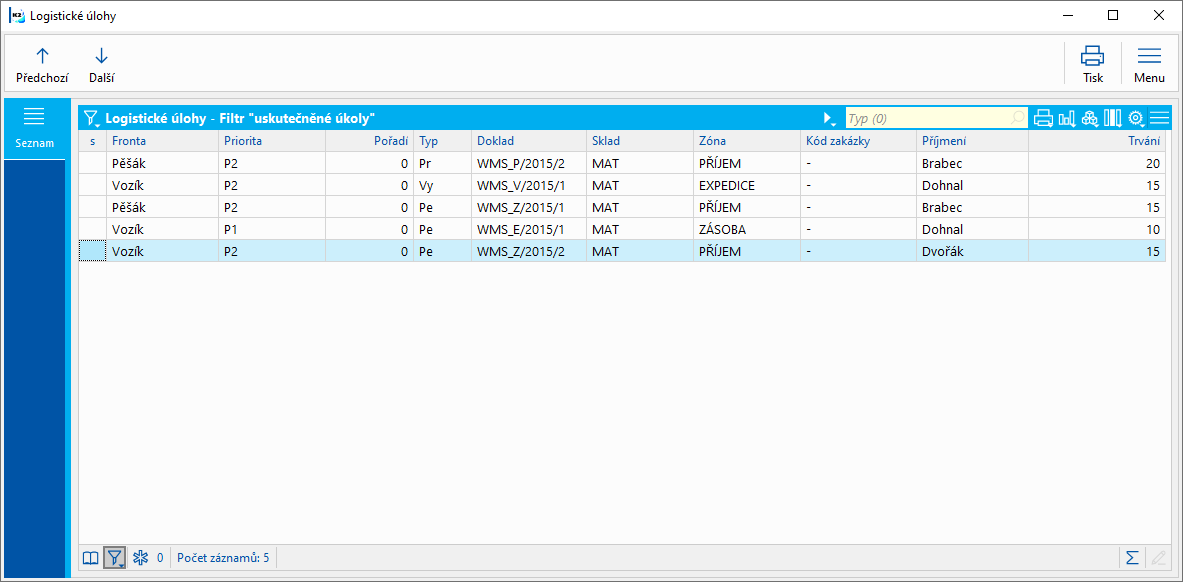Screen dimensions: 1183x582
Task: Toggle the filter button in status bar
Action: tap(114, 558)
